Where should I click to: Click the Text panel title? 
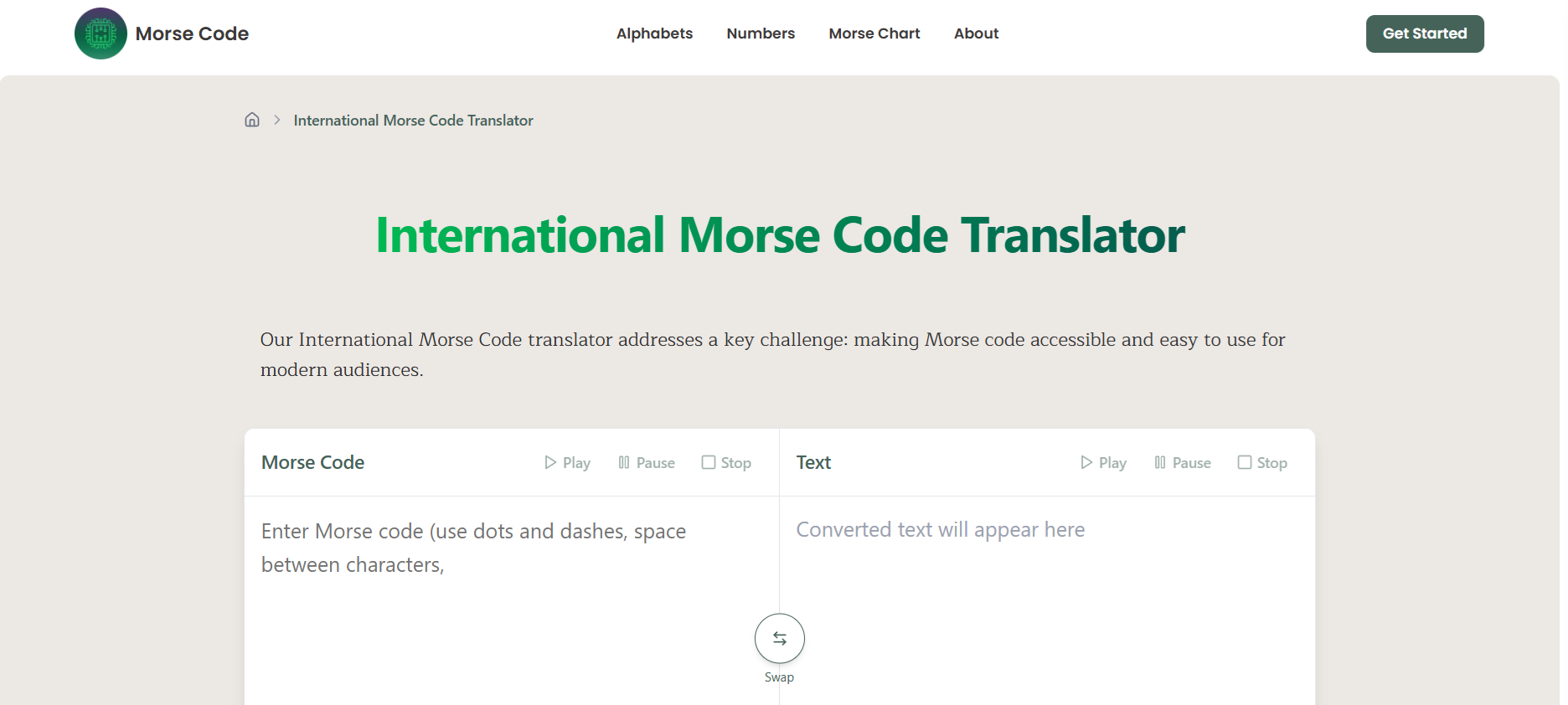pos(813,463)
